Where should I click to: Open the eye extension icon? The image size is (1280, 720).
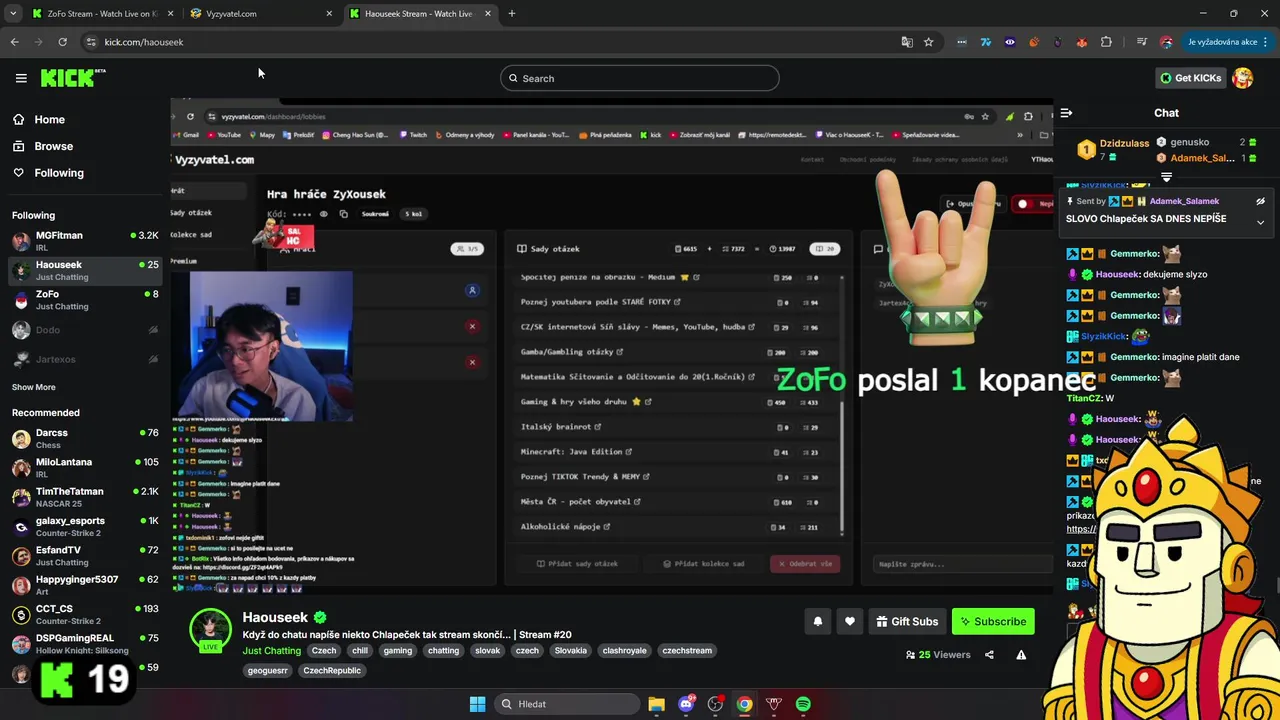coord(1009,42)
